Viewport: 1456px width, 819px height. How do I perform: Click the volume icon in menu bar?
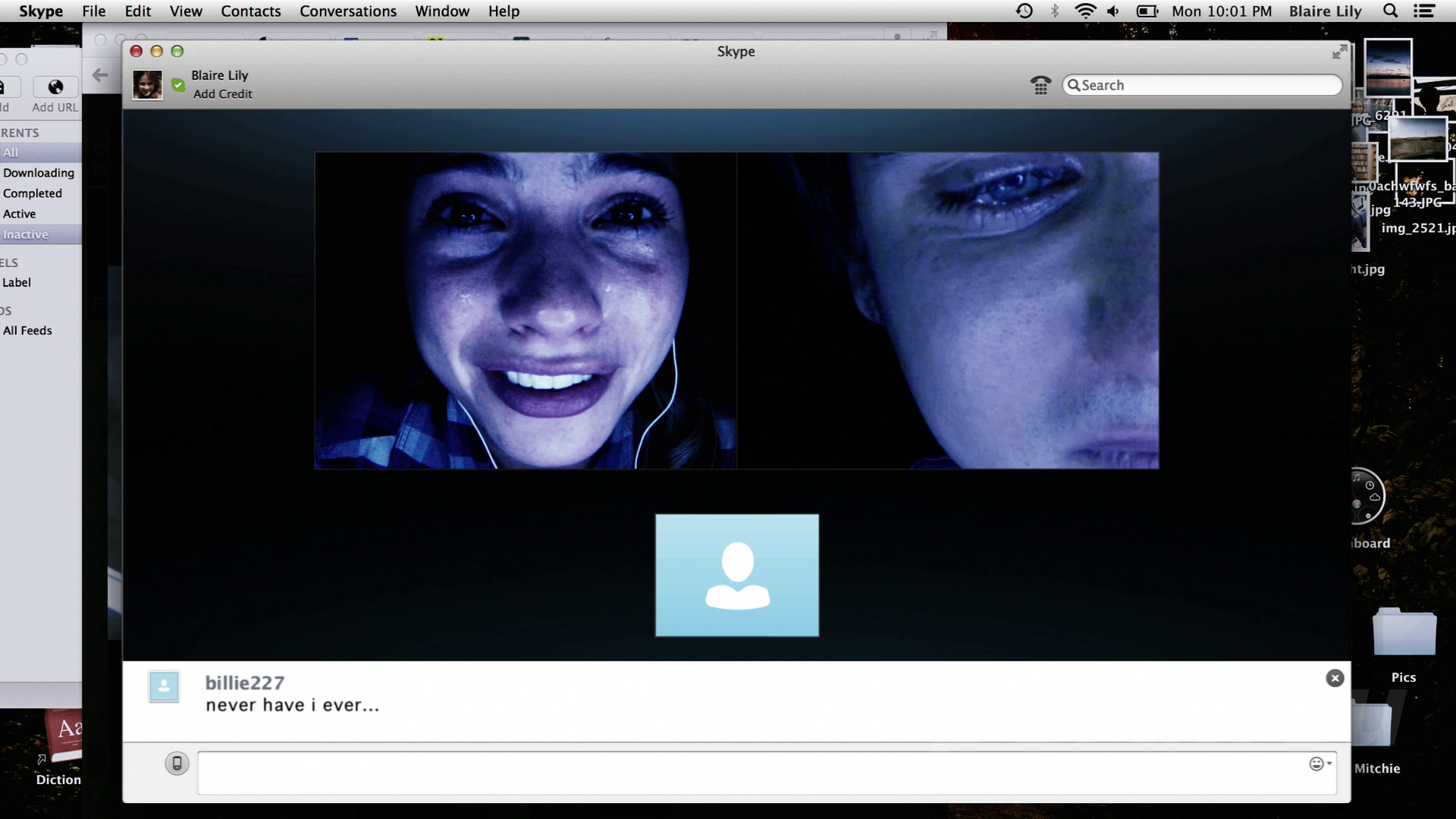[1113, 11]
